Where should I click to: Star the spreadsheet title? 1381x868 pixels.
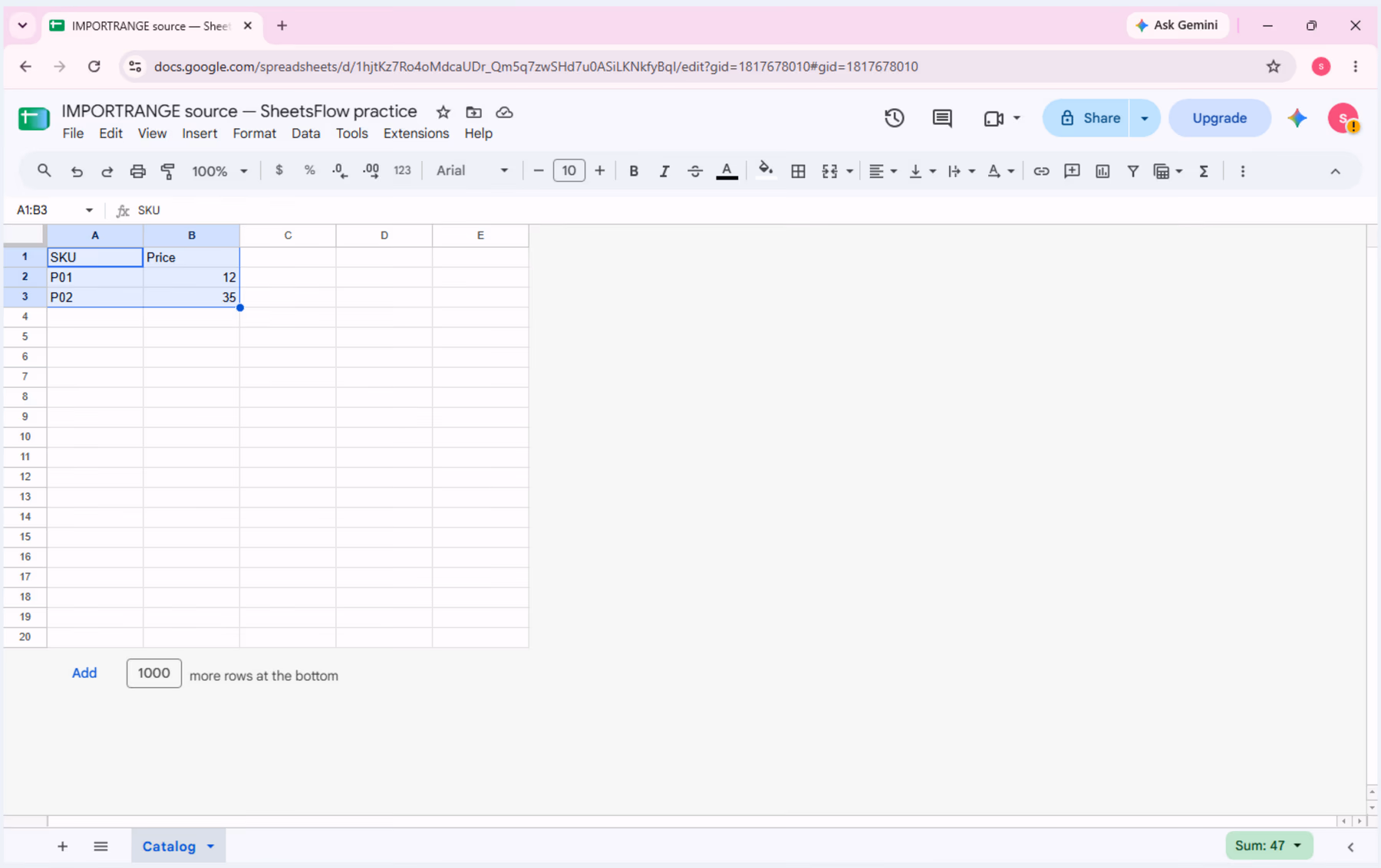(443, 112)
